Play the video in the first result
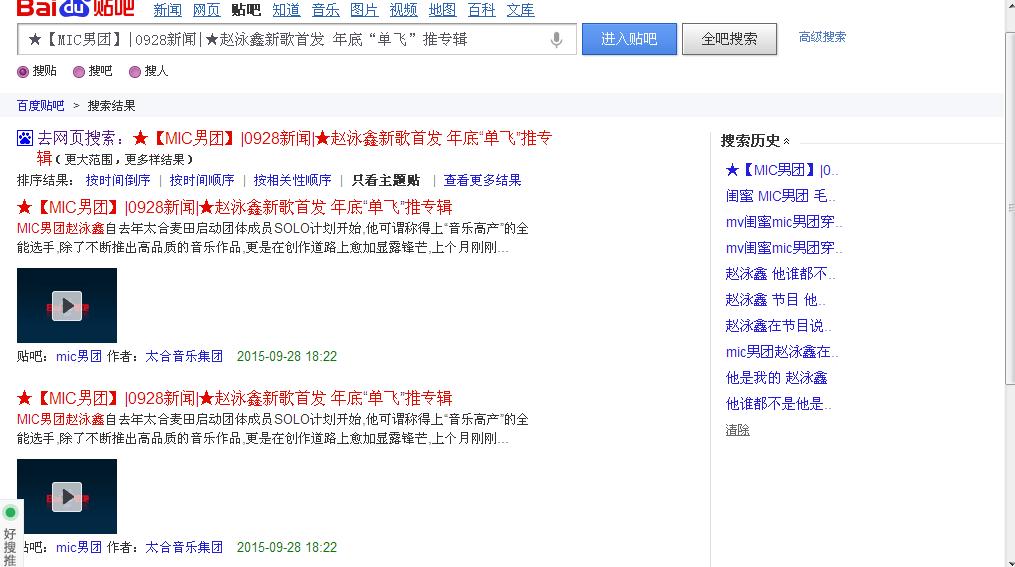The image size is (1015, 567). coord(67,306)
